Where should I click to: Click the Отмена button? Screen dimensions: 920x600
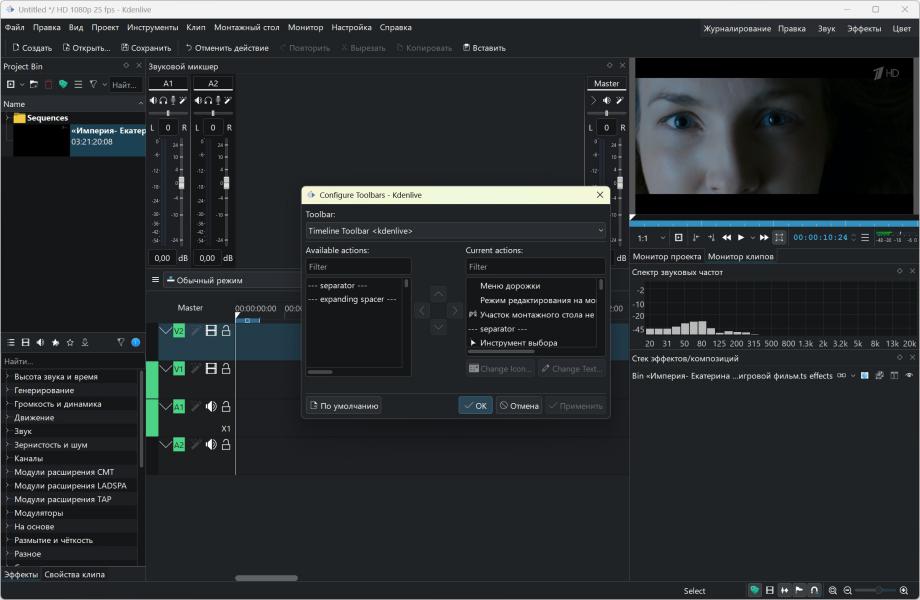[519, 406]
